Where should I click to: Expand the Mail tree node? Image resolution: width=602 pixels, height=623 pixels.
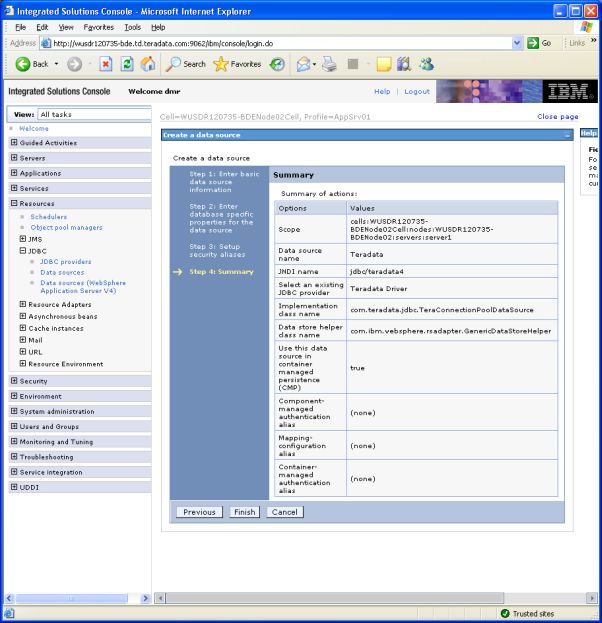[x=23, y=340]
